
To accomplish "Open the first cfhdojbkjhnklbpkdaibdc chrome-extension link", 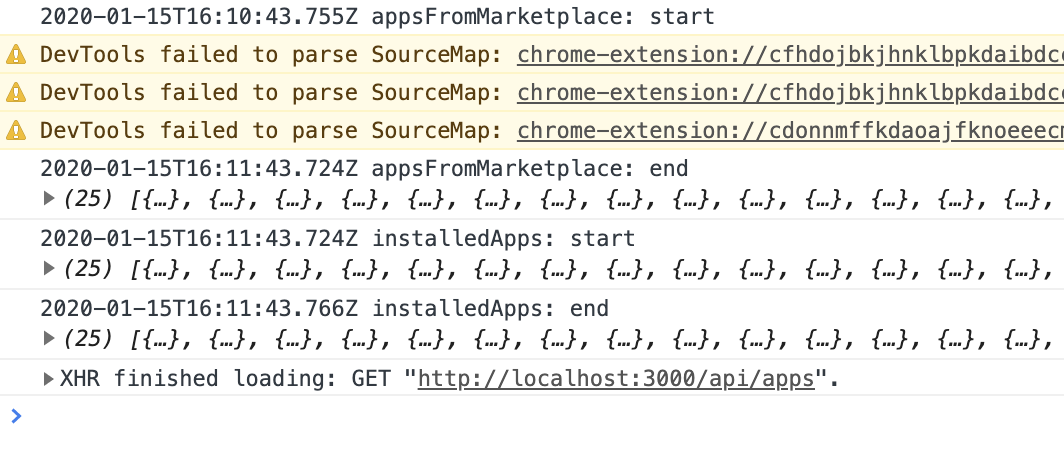I will [791, 55].
